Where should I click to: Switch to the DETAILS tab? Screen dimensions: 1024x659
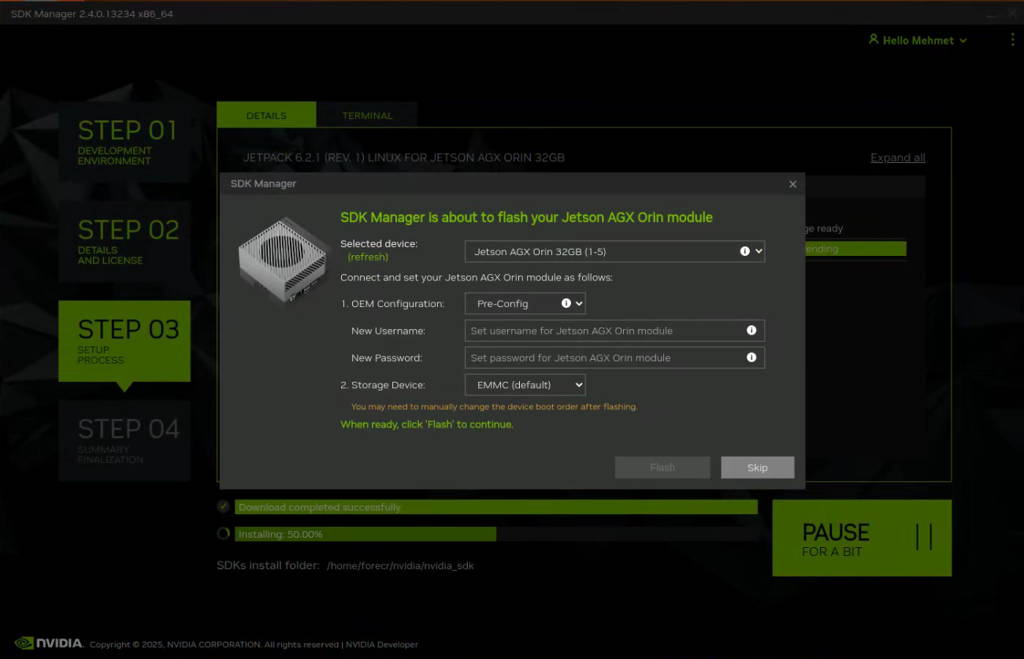click(x=266, y=115)
